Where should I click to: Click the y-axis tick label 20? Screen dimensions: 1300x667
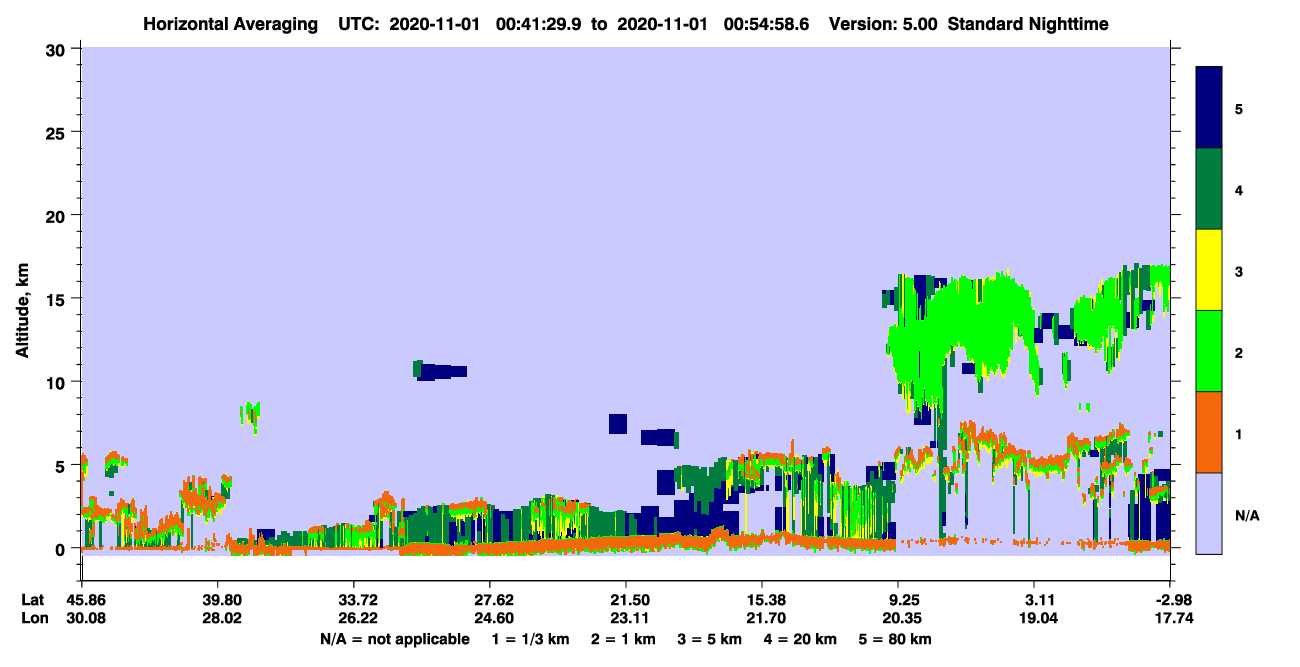56,215
